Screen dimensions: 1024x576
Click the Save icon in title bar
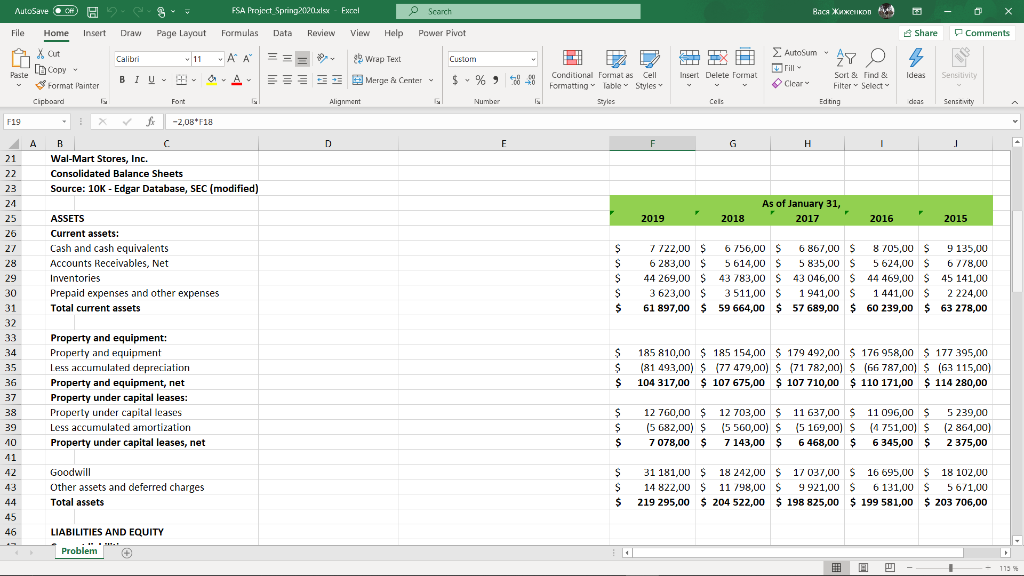coord(93,11)
